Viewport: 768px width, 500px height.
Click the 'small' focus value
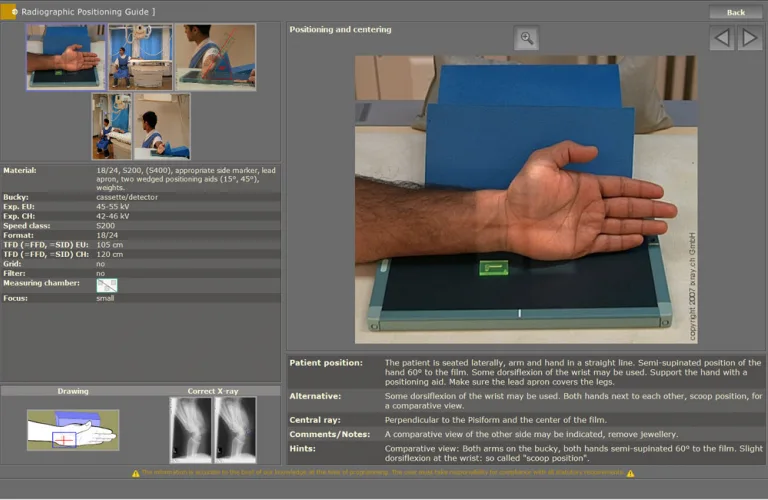coord(105,298)
